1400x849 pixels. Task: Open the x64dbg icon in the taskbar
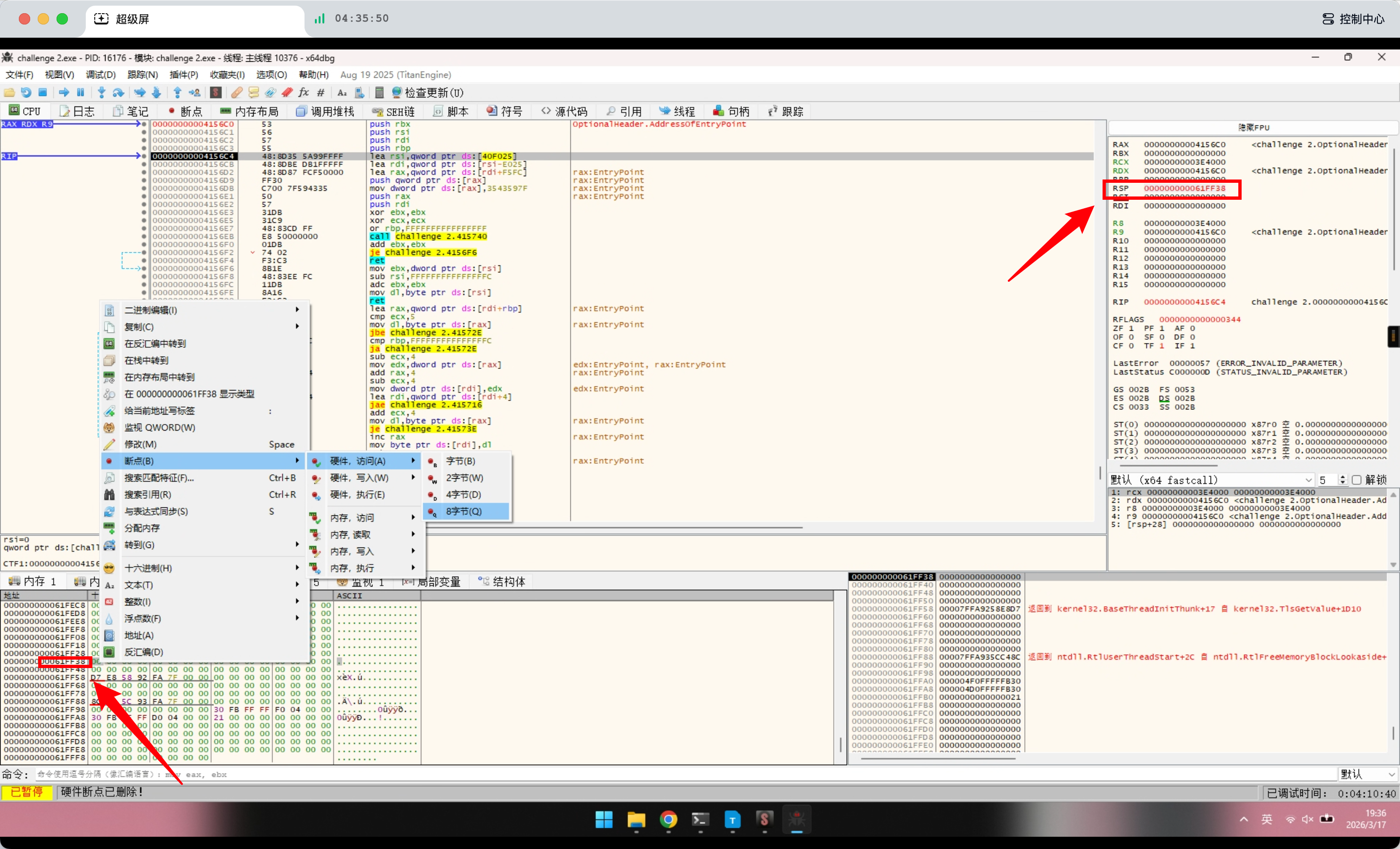(x=797, y=819)
